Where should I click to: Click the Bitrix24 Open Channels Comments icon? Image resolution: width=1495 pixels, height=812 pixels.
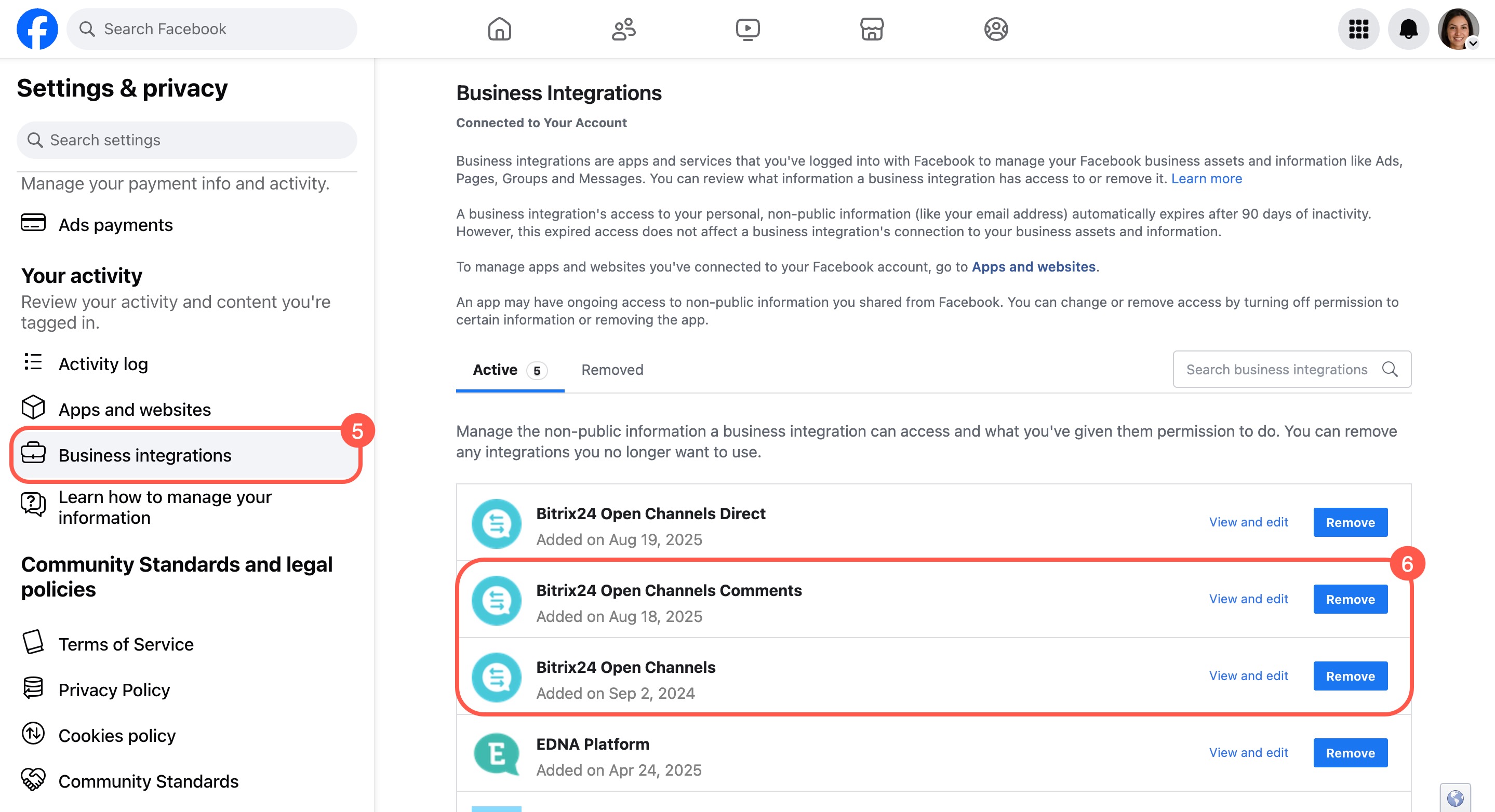[497, 600]
